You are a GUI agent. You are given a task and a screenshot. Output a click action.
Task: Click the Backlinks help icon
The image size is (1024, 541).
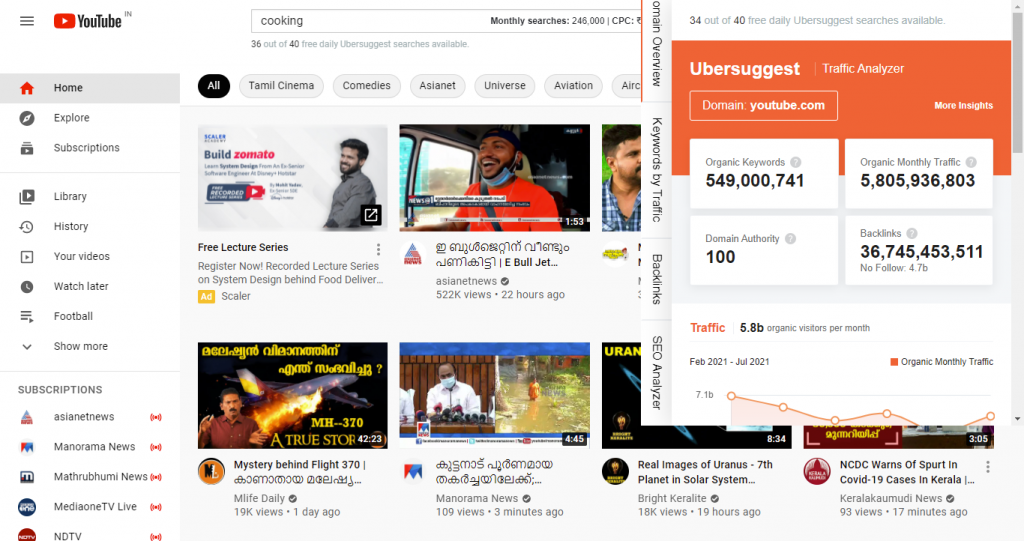tap(912, 234)
